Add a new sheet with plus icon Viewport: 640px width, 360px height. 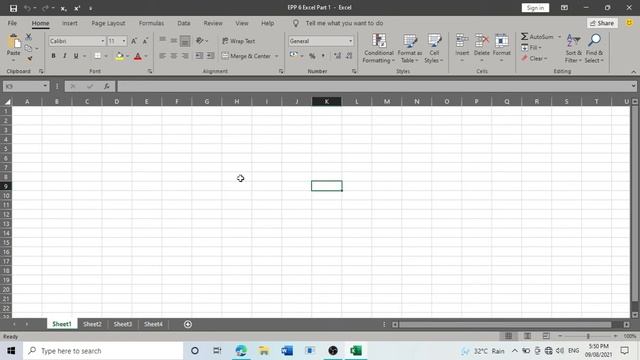tap(188, 324)
